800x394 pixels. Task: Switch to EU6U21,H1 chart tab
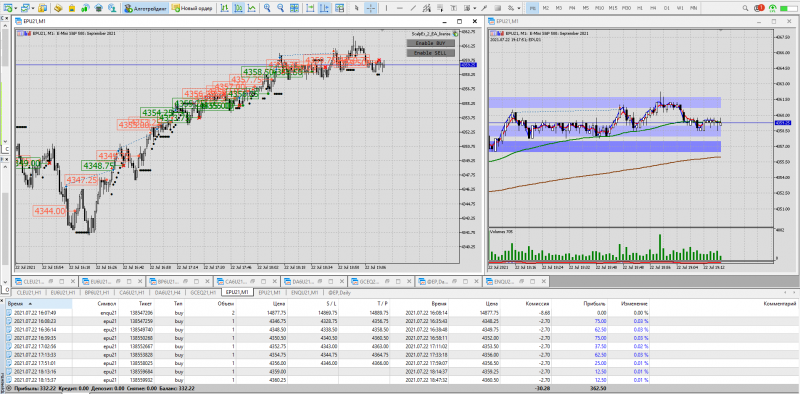click(x=64, y=292)
